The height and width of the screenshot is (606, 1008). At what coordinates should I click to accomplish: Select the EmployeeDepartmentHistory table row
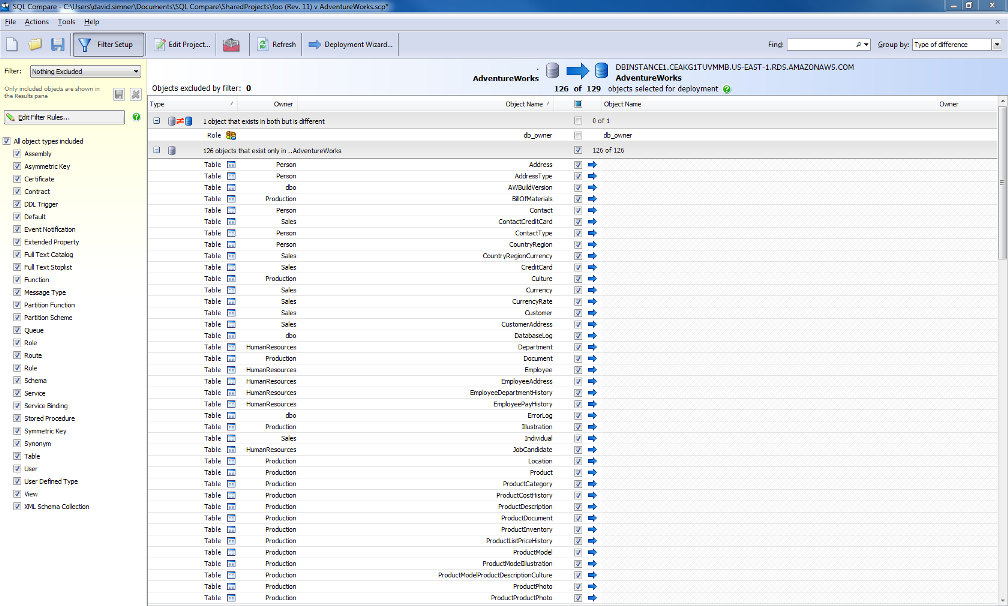[572, 393]
